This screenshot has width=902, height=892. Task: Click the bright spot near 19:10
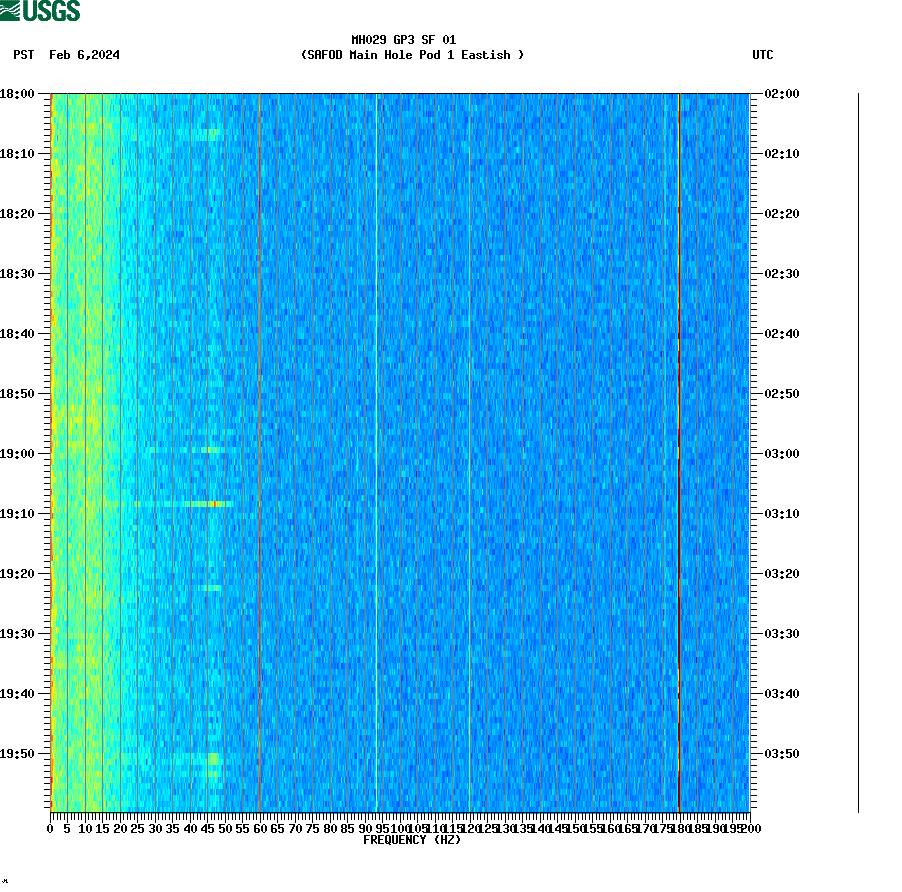point(213,506)
